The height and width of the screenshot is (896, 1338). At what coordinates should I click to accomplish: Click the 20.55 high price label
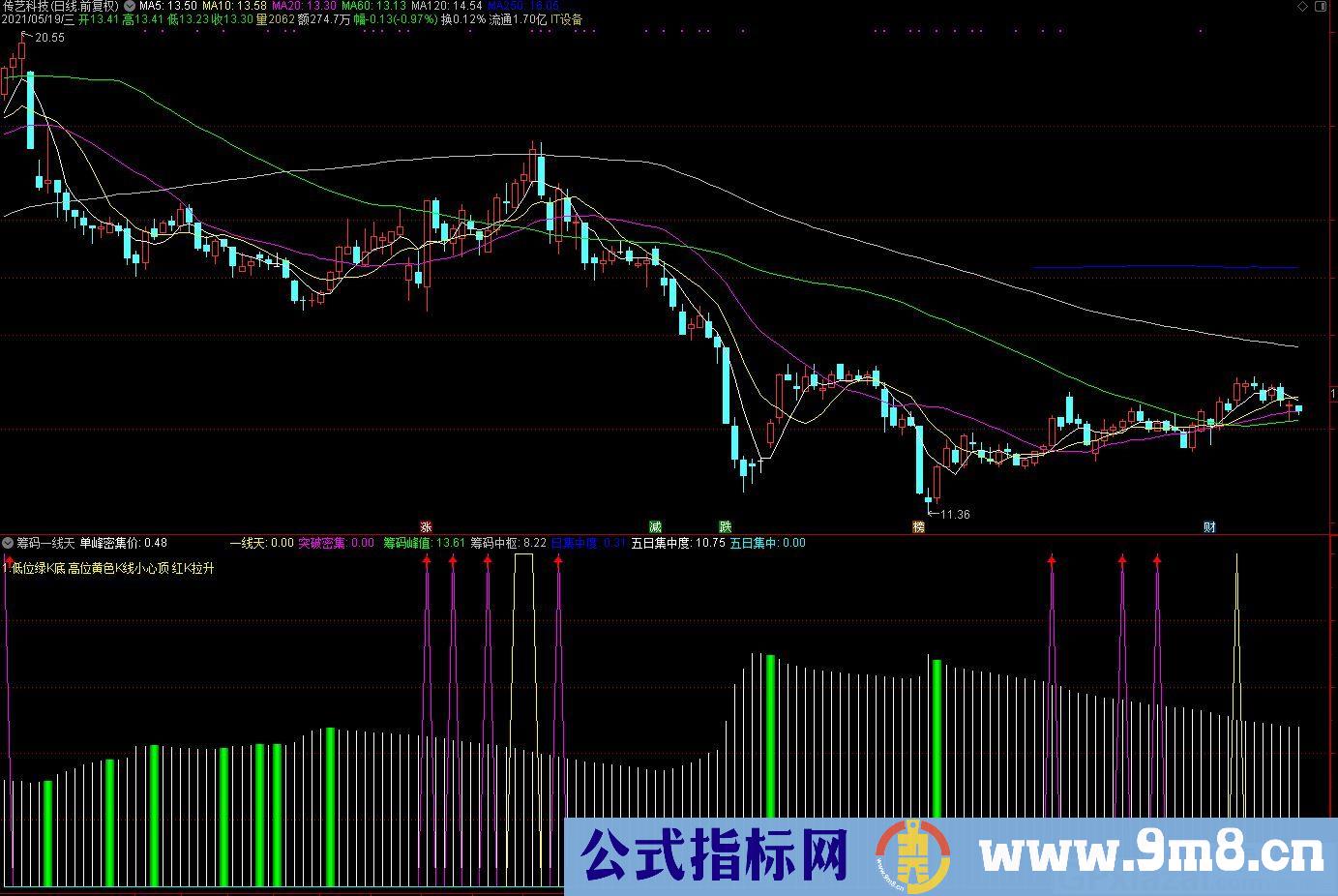tap(49, 38)
